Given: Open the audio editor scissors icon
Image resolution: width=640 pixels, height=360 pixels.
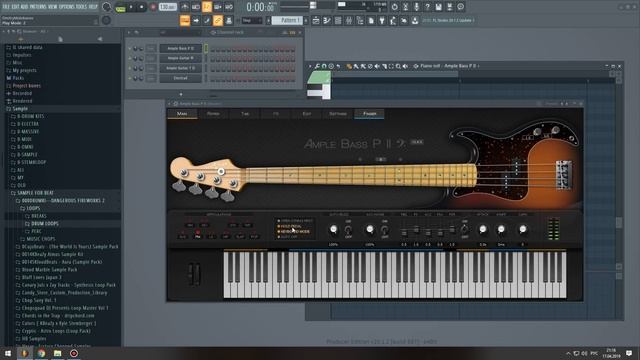Looking at the screenshot, I should pyautogui.click(x=405, y=7).
